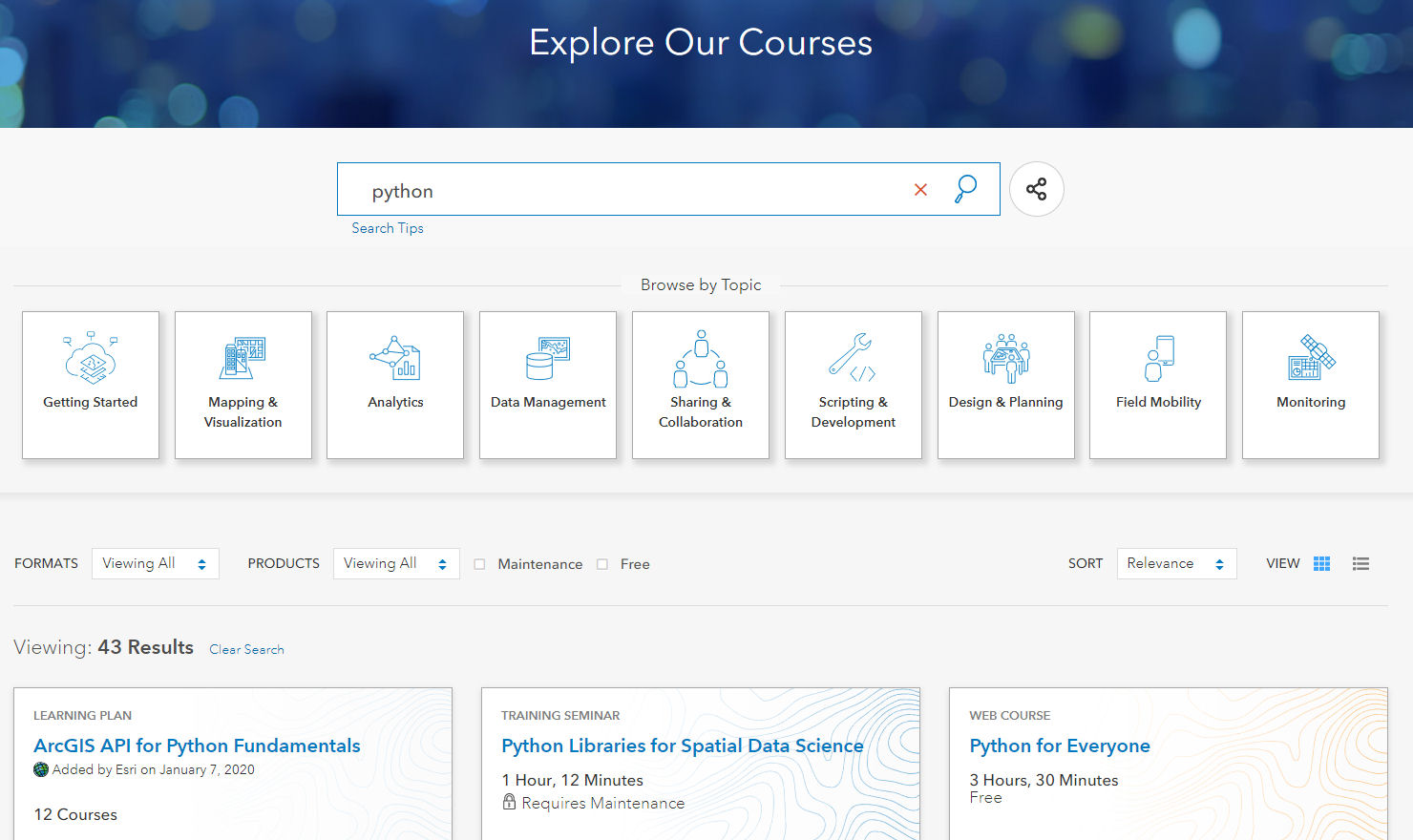Browse the Analytics topic
The image size is (1413, 840).
(x=394, y=385)
